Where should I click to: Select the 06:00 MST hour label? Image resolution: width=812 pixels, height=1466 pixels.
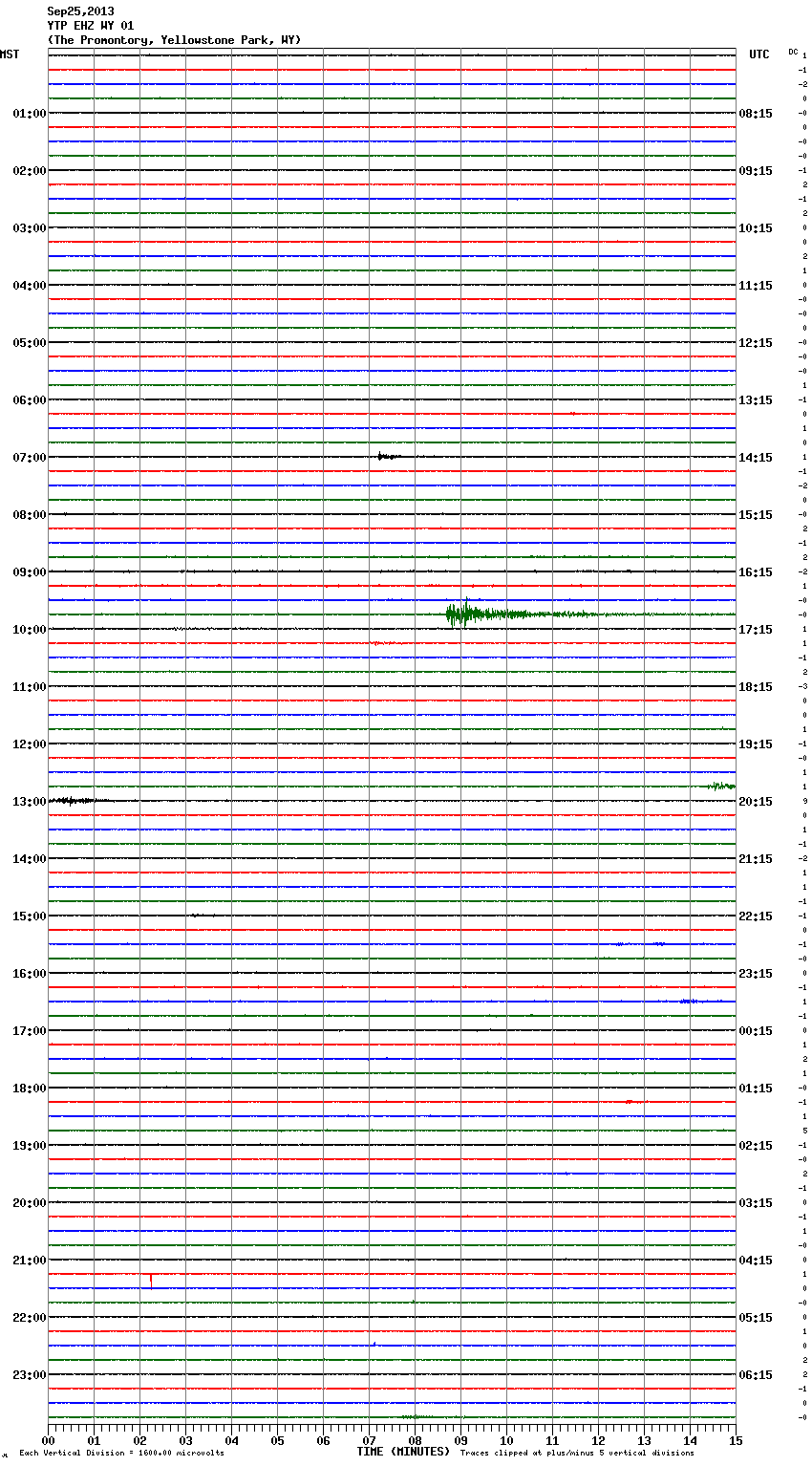click(x=30, y=400)
